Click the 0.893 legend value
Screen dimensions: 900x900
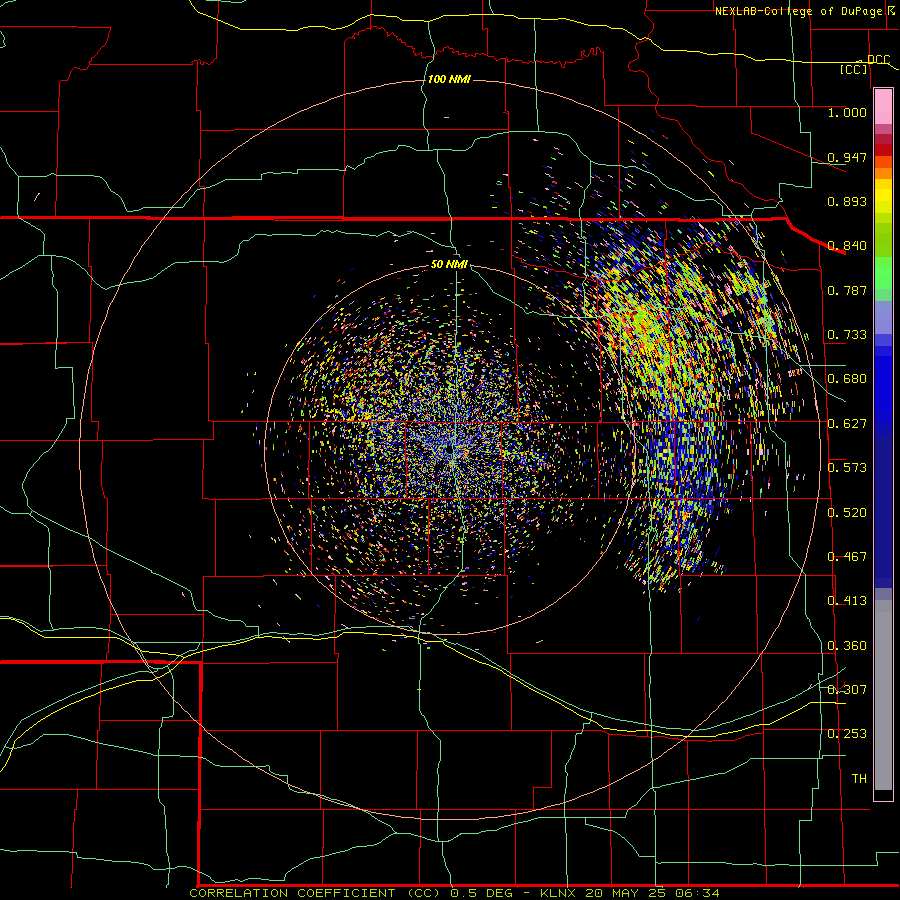[847, 201]
